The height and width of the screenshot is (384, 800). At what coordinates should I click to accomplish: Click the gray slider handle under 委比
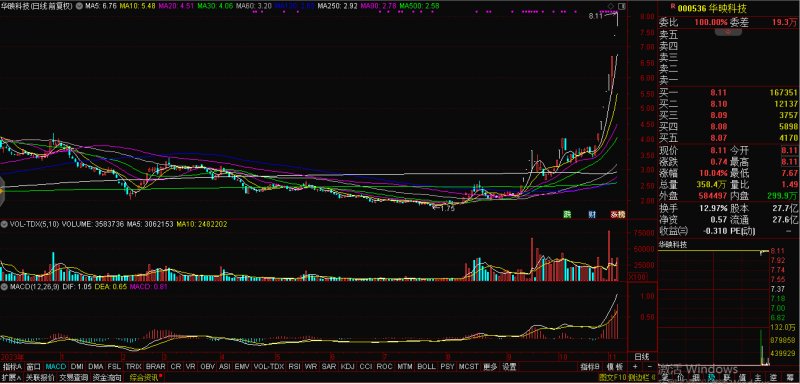(x=728, y=32)
